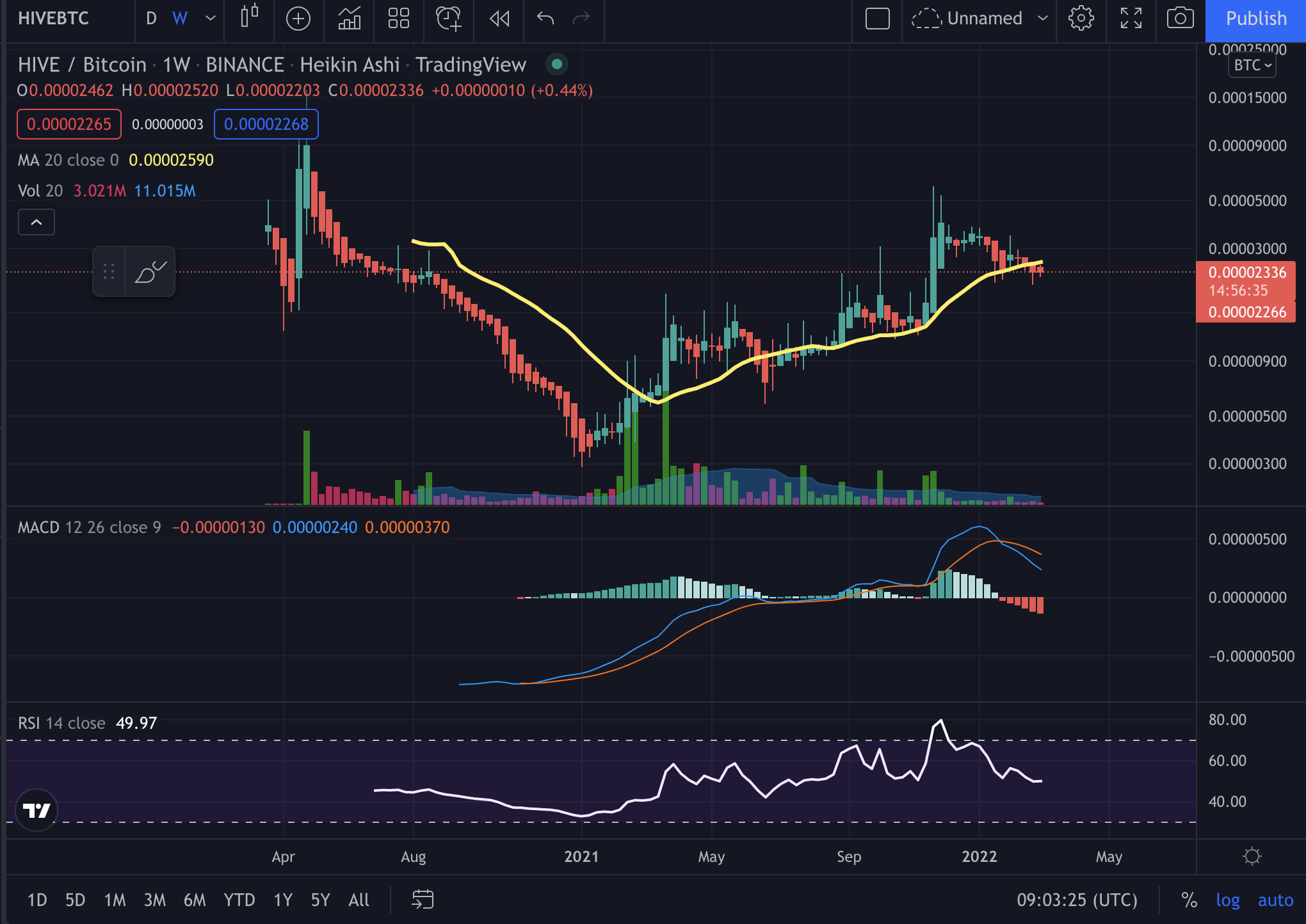Open chart settings gear icon
This screenshot has height=924, width=1306.
tap(1081, 19)
